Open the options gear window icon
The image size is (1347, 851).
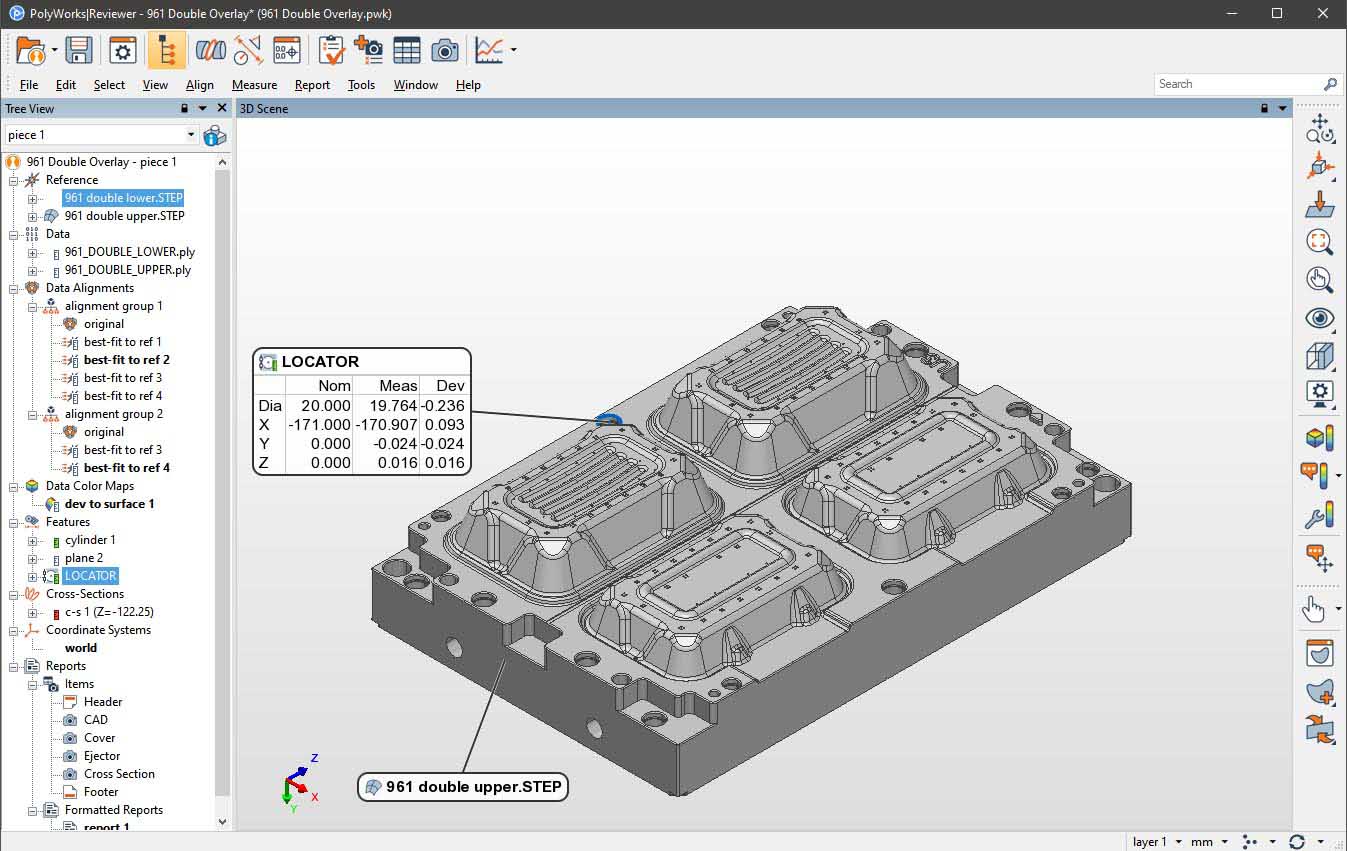123,50
